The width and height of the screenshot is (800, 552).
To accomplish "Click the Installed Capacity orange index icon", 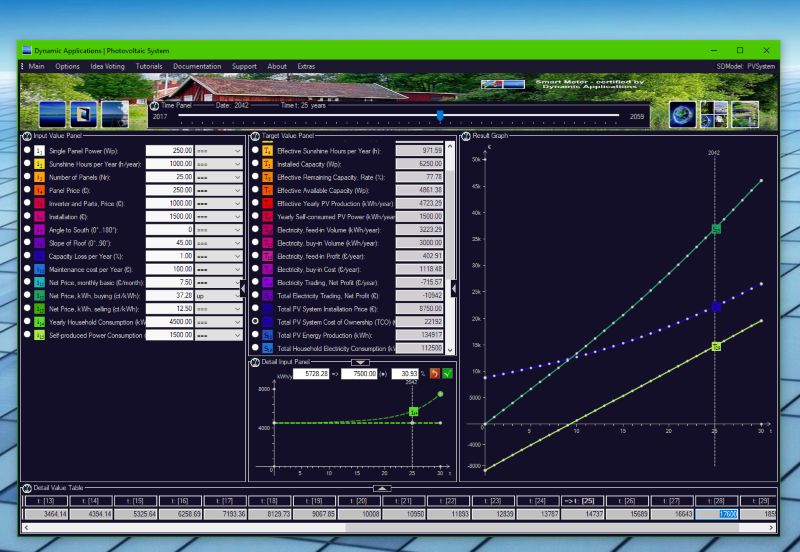I will pos(267,164).
